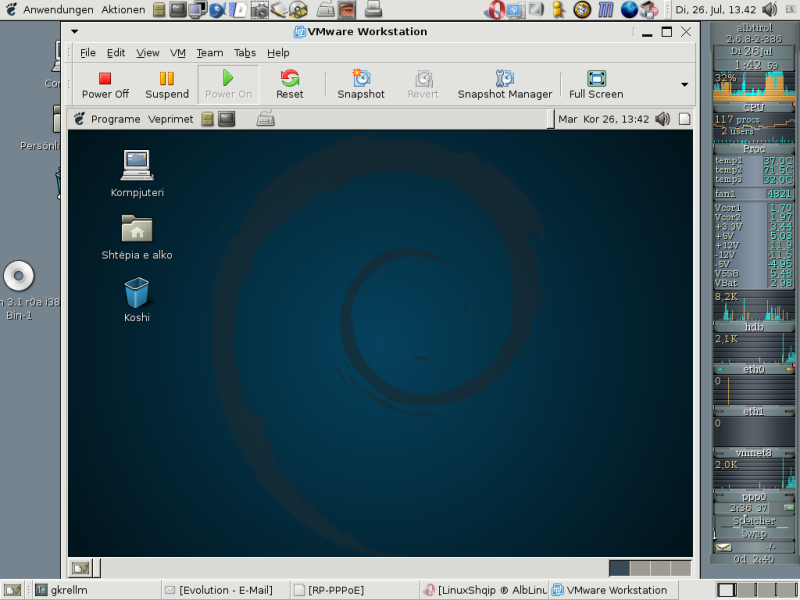
Task: Open host printer icon
Action: click(x=373, y=10)
